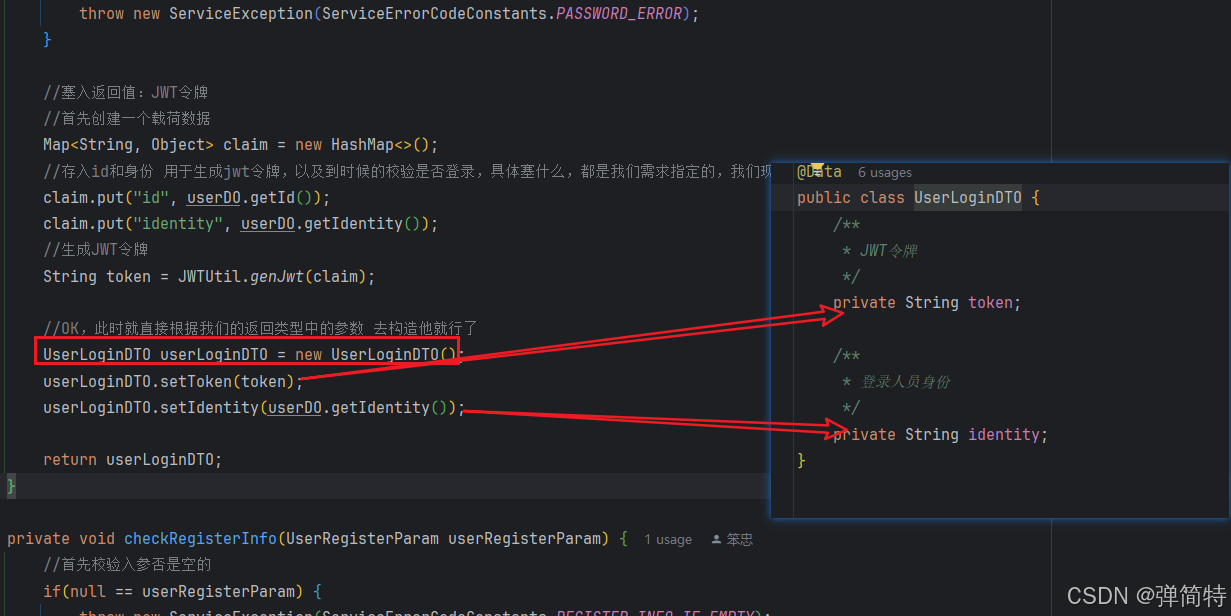The height and width of the screenshot is (616, 1231).
Task: Click the genJwt method call
Action: click(278, 276)
